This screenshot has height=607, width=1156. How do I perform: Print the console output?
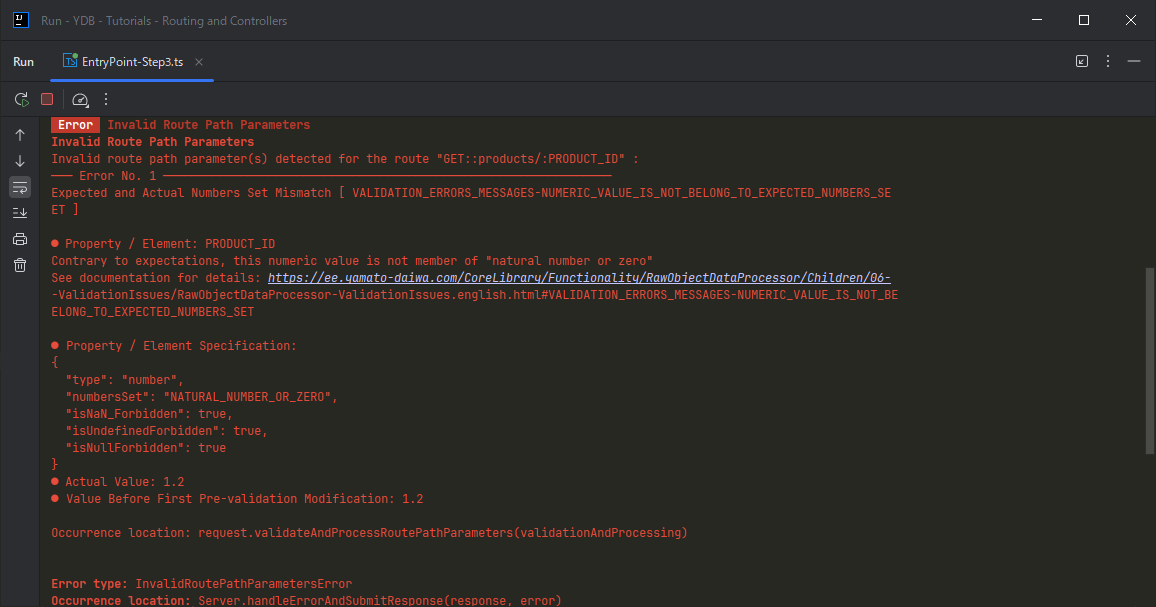point(20,239)
